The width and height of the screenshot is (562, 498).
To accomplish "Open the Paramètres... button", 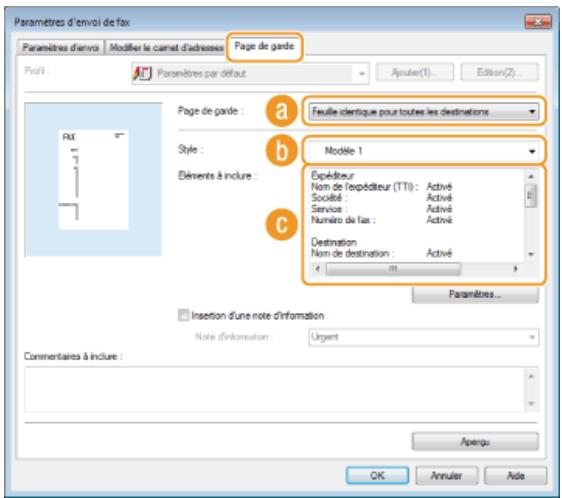I will [475, 294].
